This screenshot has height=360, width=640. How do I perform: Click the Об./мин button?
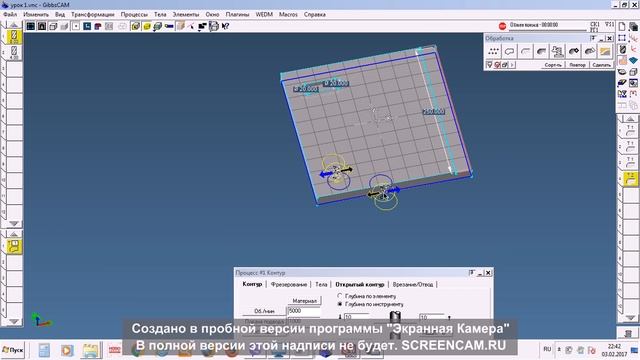pos(264,311)
